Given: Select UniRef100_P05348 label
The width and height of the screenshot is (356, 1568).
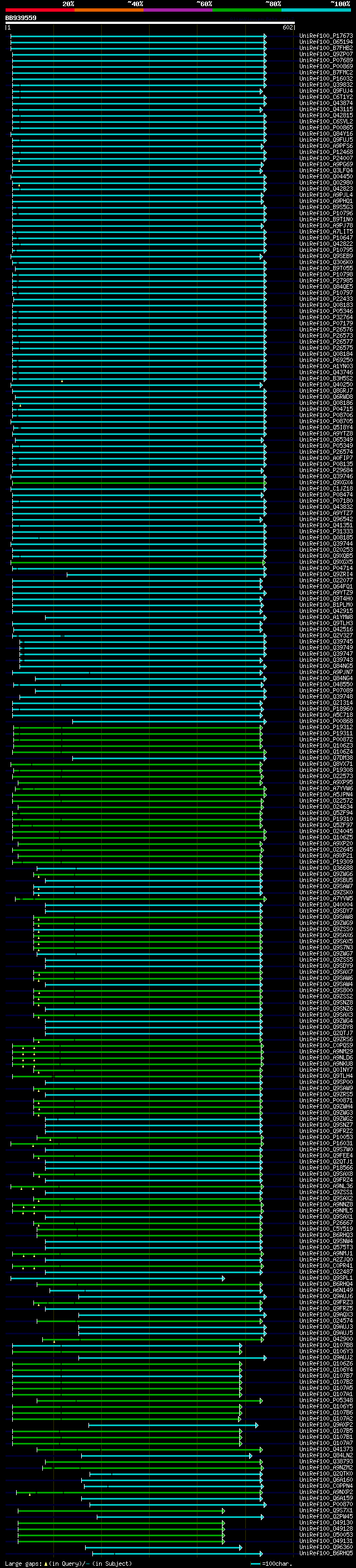Looking at the screenshot, I should (326, 1401).
